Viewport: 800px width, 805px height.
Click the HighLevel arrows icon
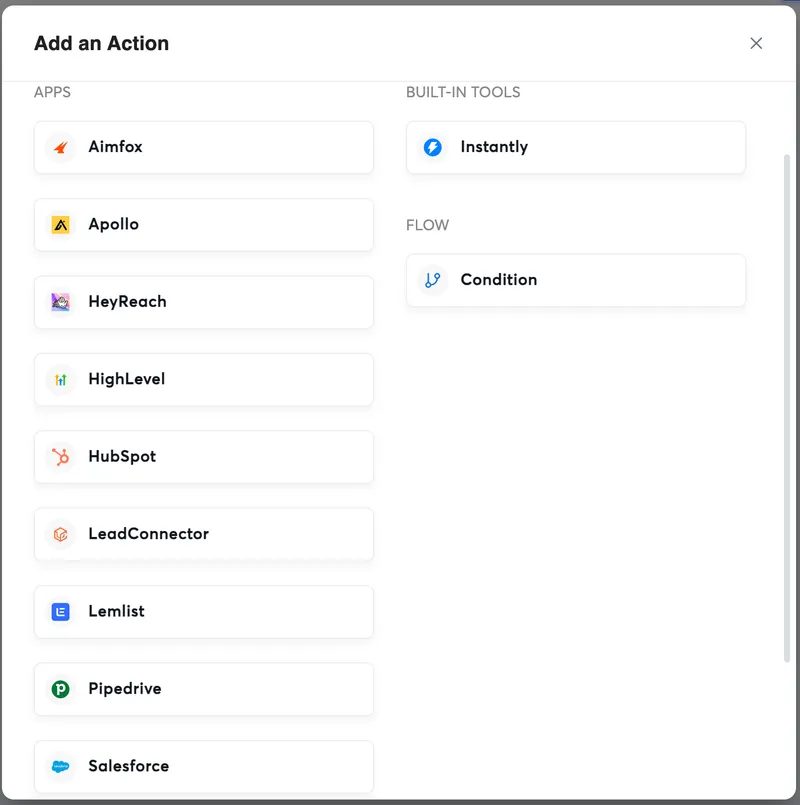(x=61, y=380)
